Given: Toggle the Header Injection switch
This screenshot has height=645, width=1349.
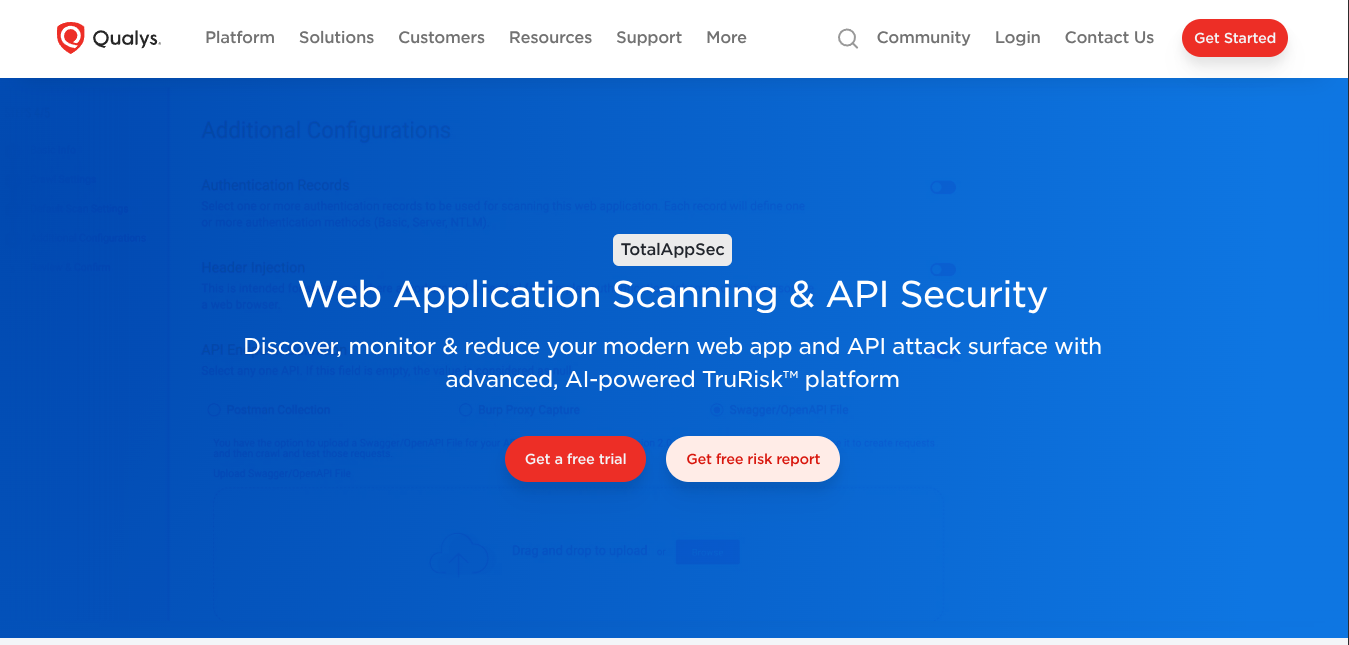Looking at the screenshot, I should pyautogui.click(x=942, y=269).
